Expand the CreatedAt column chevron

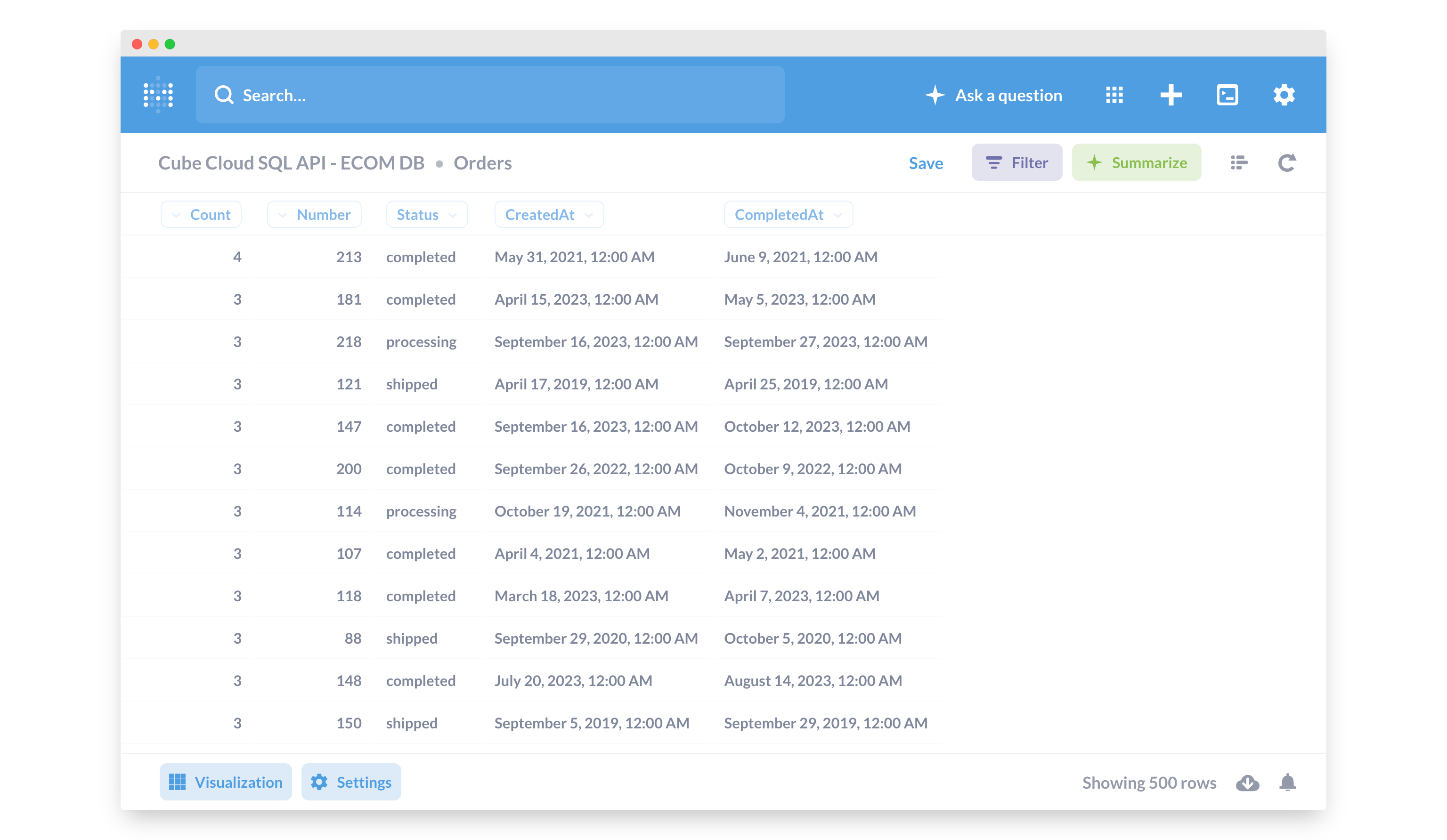click(589, 215)
